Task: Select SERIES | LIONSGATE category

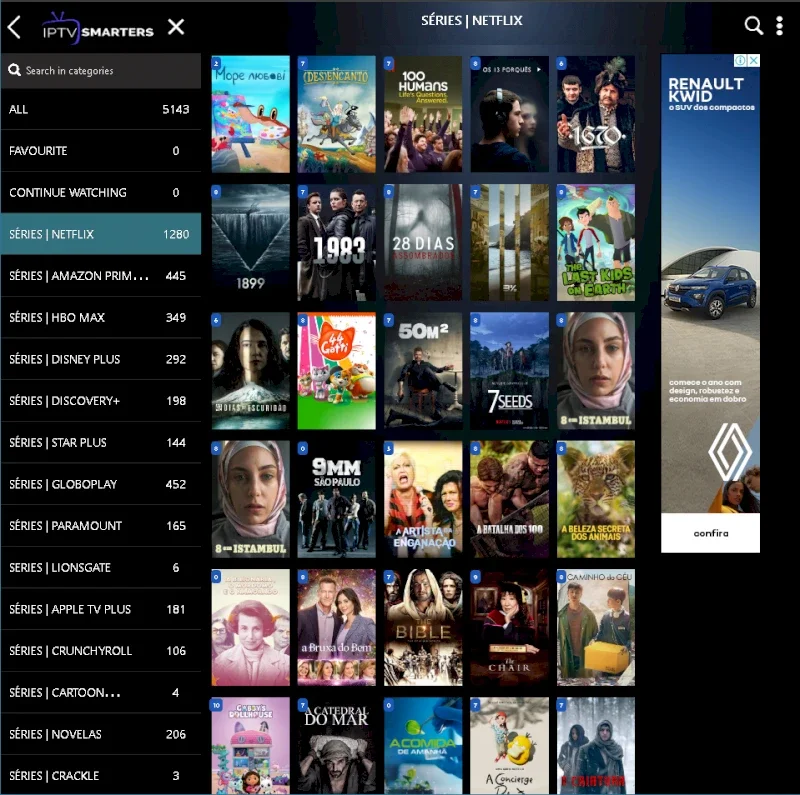Action: click(101, 567)
